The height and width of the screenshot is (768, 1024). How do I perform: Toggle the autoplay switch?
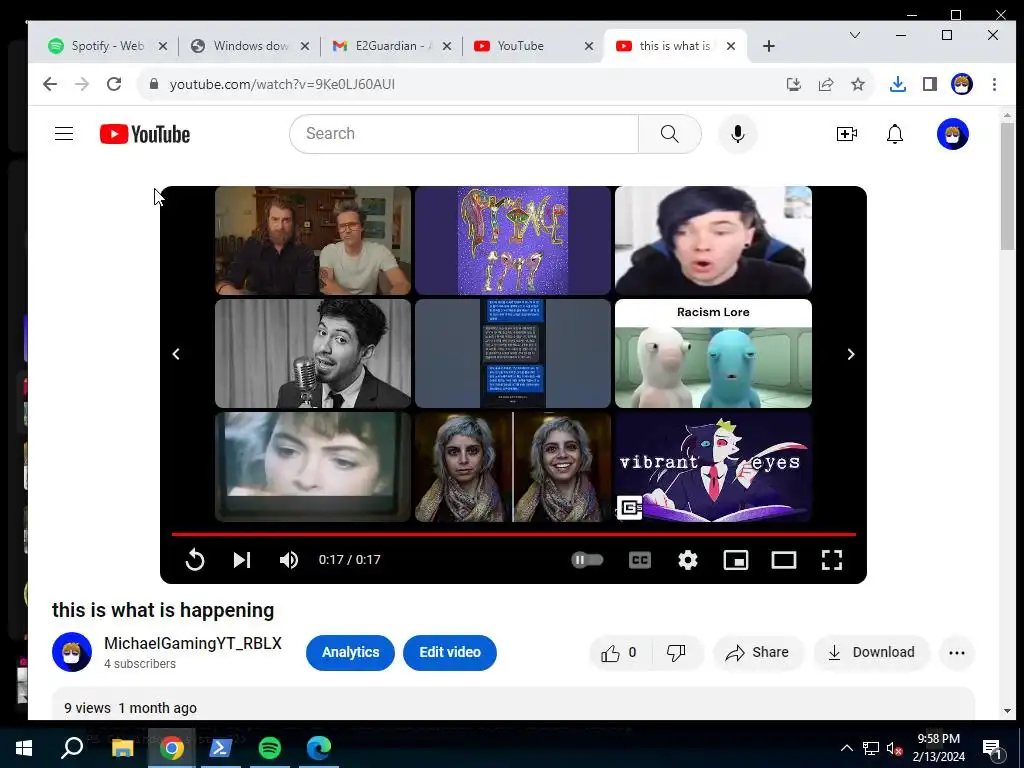(x=587, y=560)
